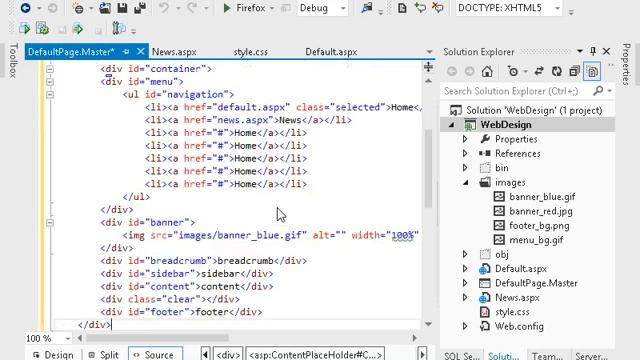
Task: Switch to the News.aspx tab
Action: coord(174,52)
